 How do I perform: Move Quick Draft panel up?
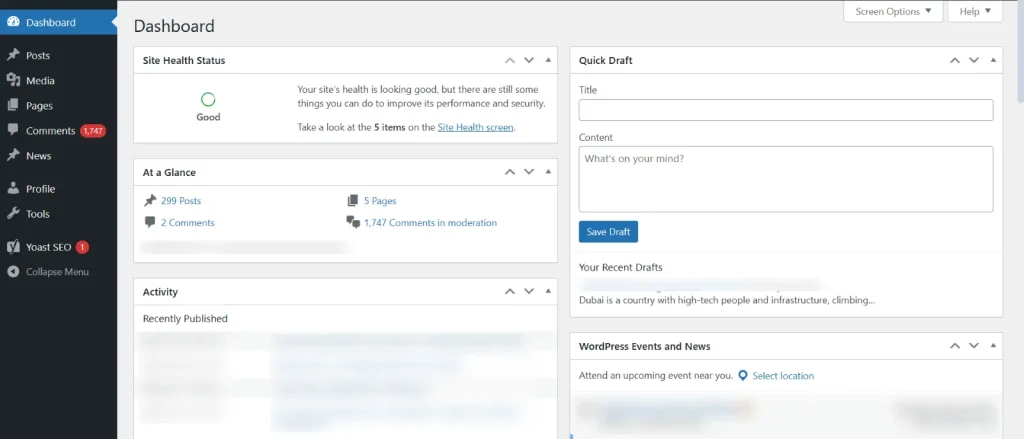955,60
